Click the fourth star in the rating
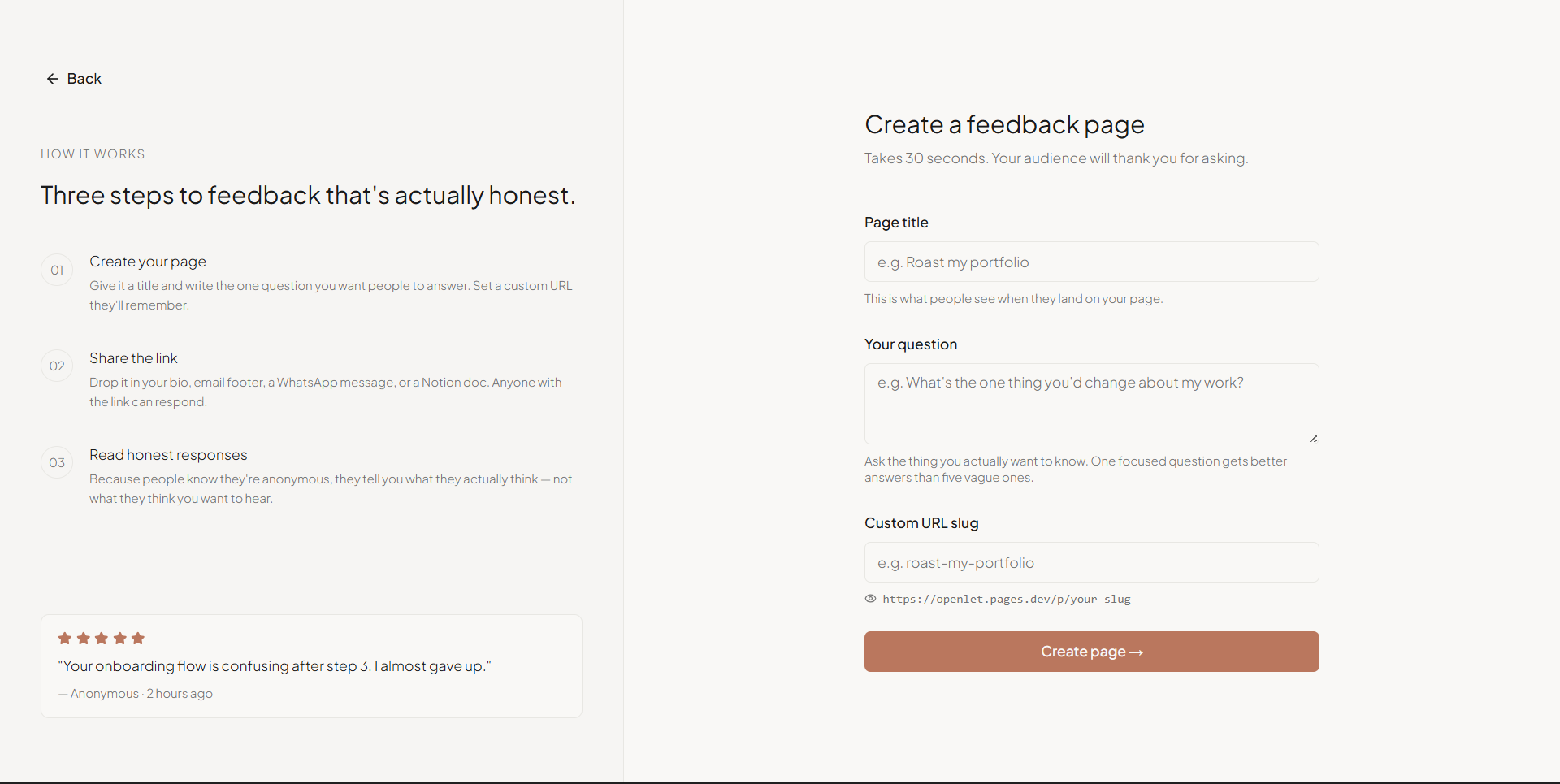The width and height of the screenshot is (1560, 784). point(119,639)
